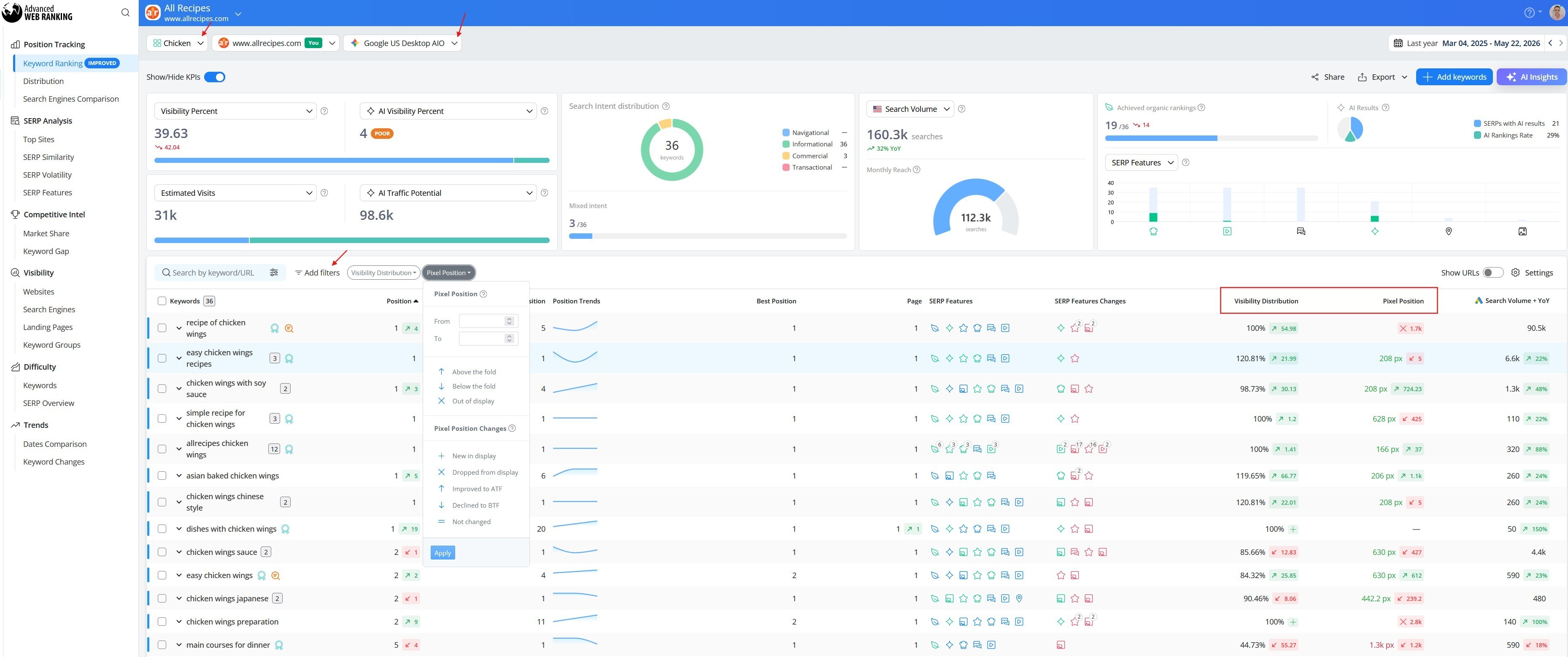Open AI Insights
1568x657 pixels.
1531,77
